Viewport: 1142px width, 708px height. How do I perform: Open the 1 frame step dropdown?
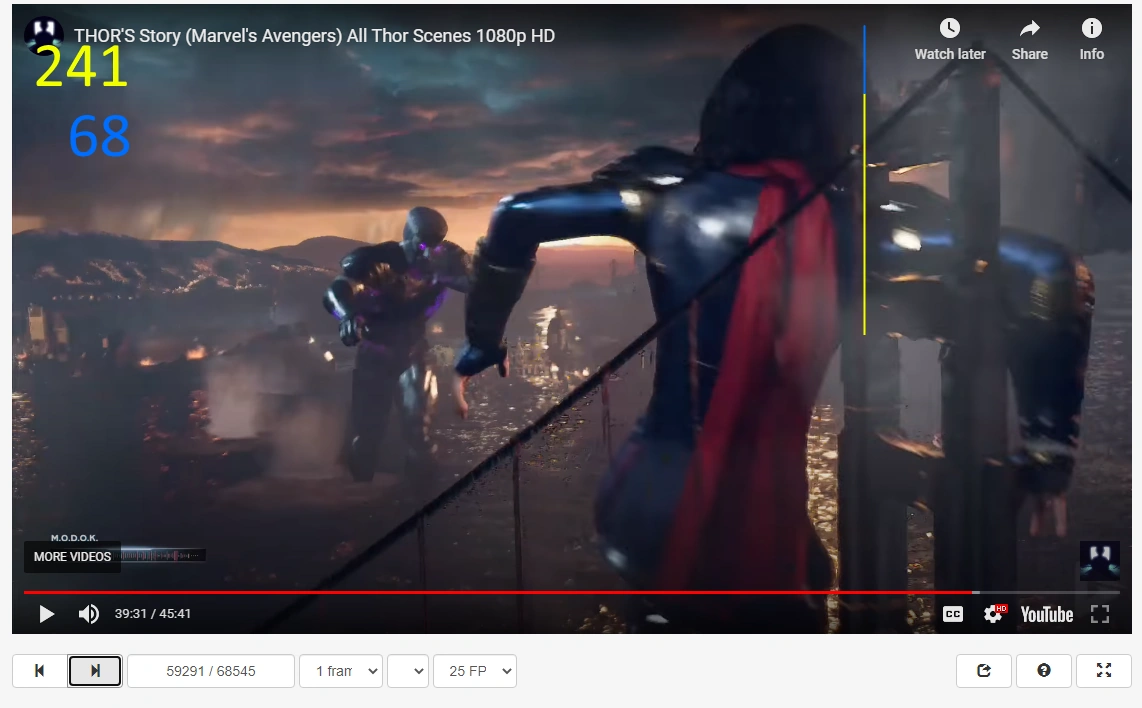coord(341,671)
